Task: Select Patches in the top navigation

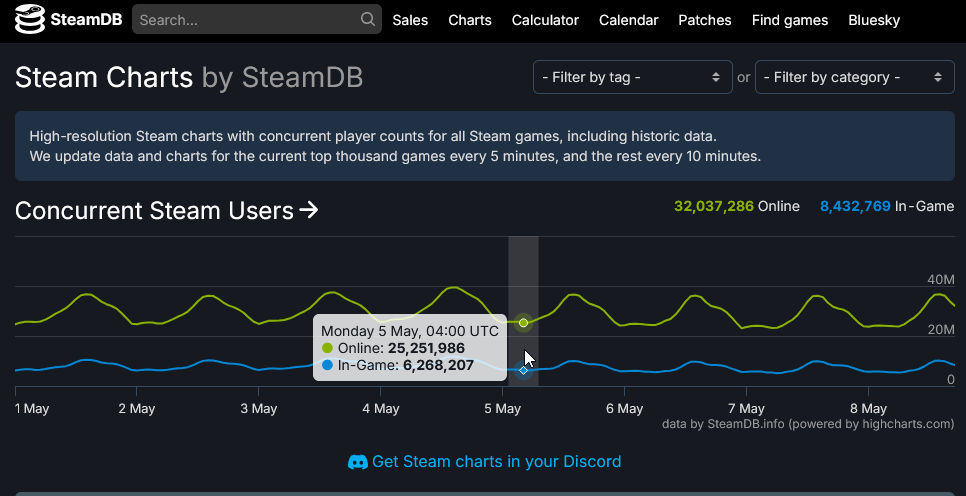Action: pos(705,20)
